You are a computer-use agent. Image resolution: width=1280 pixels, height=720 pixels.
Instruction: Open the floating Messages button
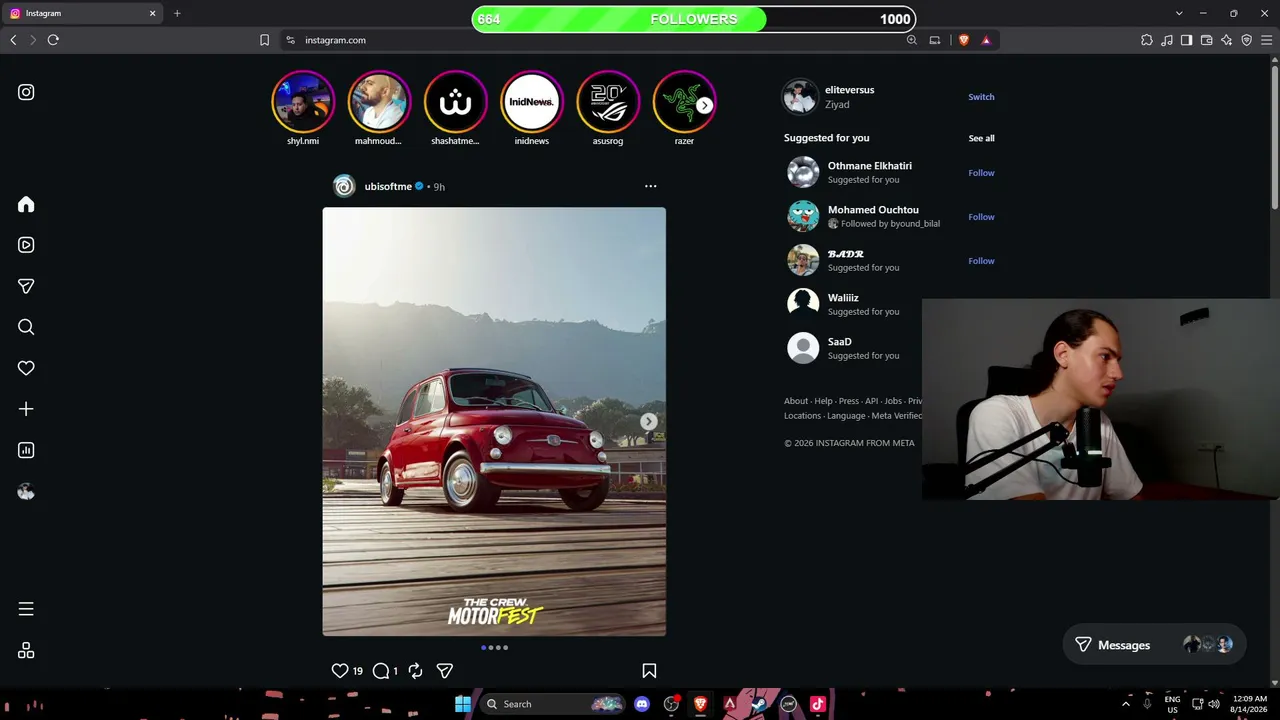coord(1153,645)
